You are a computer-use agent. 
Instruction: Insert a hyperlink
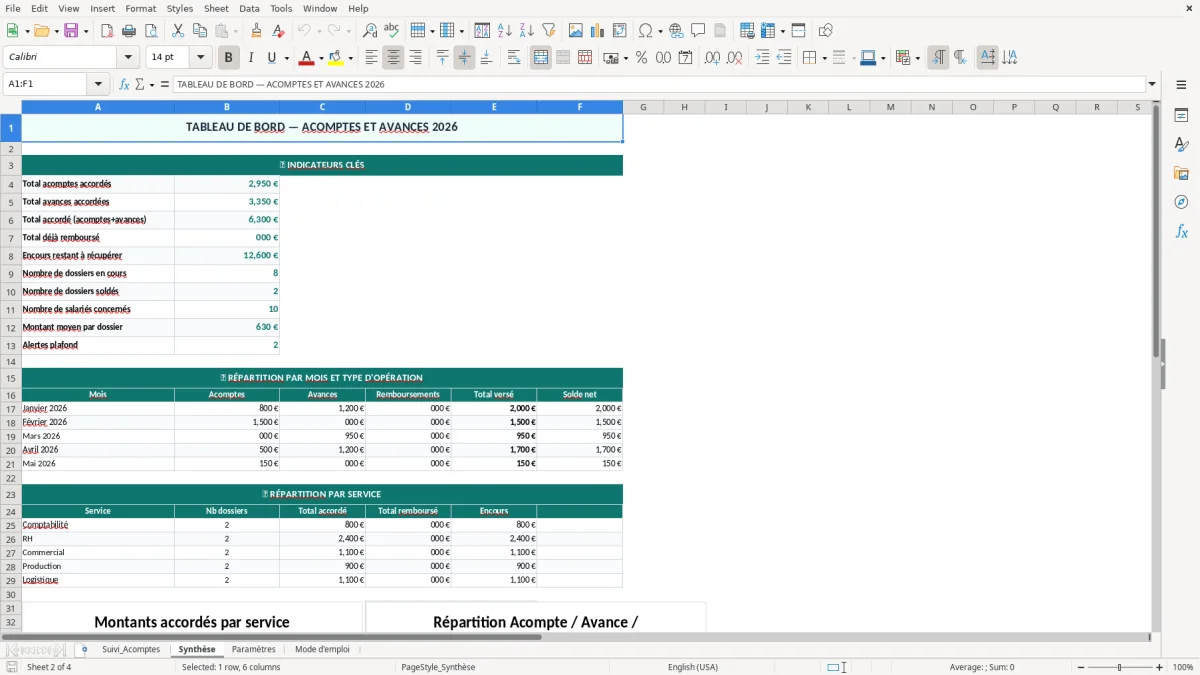pyautogui.click(x=676, y=31)
